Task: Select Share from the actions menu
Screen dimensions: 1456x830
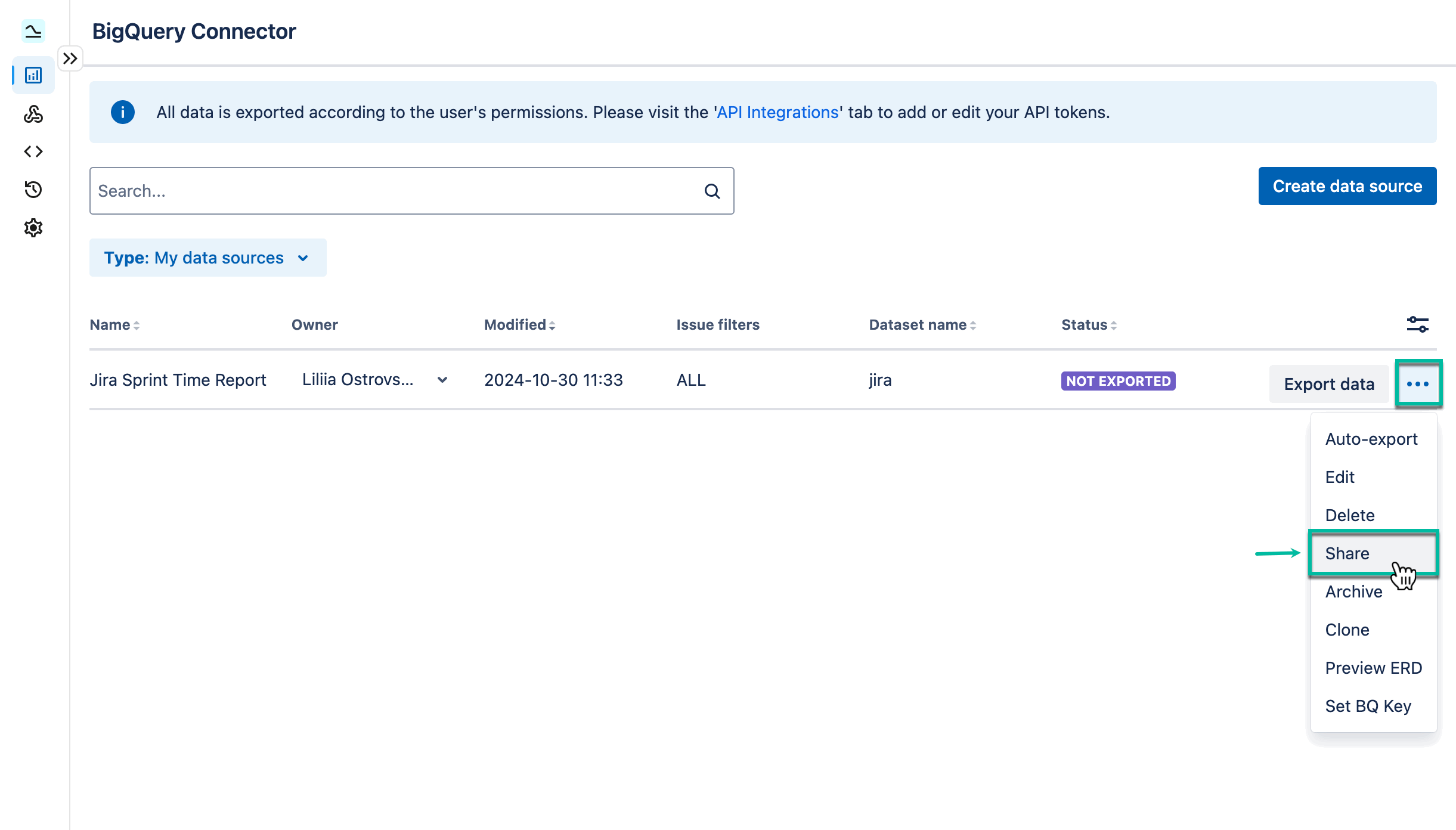Action: (x=1347, y=553)
